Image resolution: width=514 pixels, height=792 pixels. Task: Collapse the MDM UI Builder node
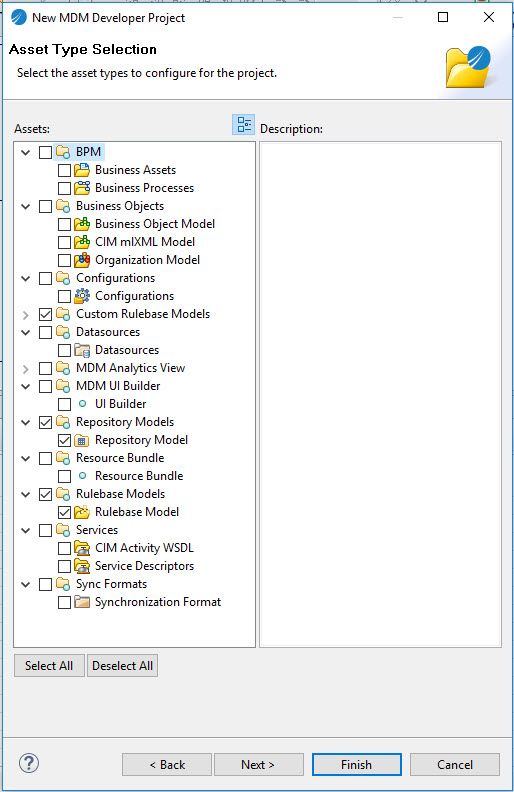(26, 386)
